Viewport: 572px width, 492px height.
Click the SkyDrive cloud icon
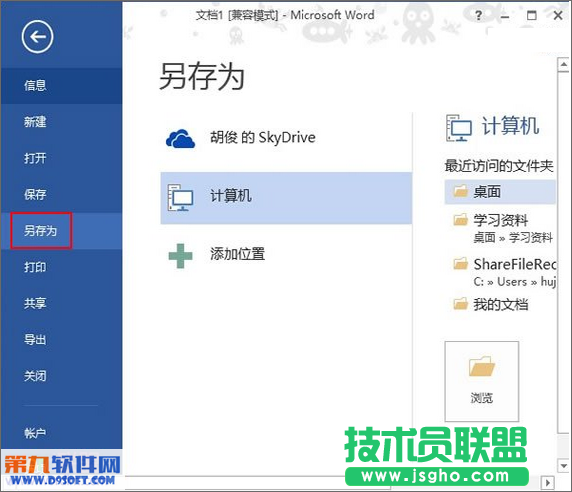pyautogui.click(x=180, y=138)
